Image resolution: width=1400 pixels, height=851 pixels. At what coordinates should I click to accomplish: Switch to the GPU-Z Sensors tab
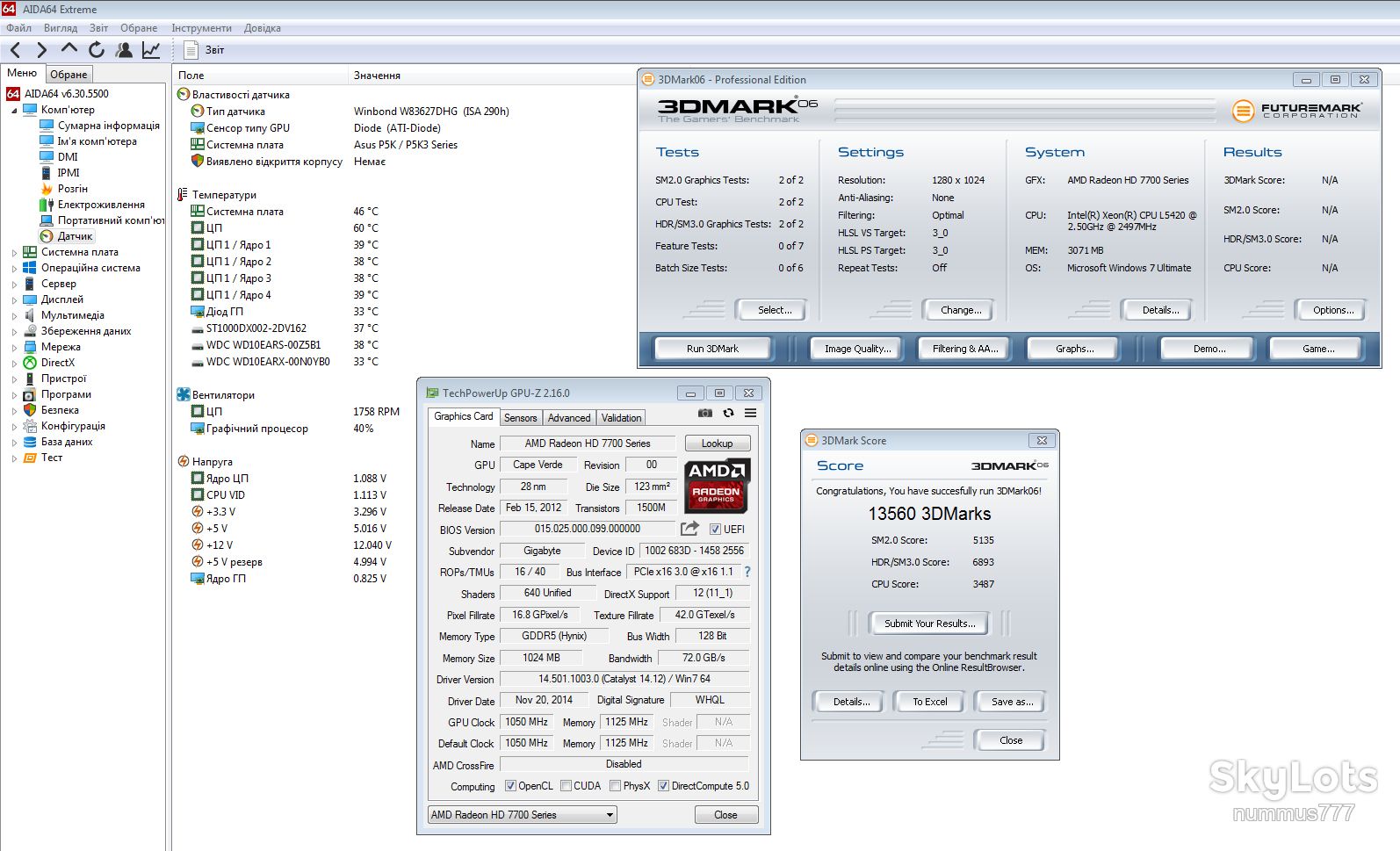pyautogui.click(x=520, y=418)
